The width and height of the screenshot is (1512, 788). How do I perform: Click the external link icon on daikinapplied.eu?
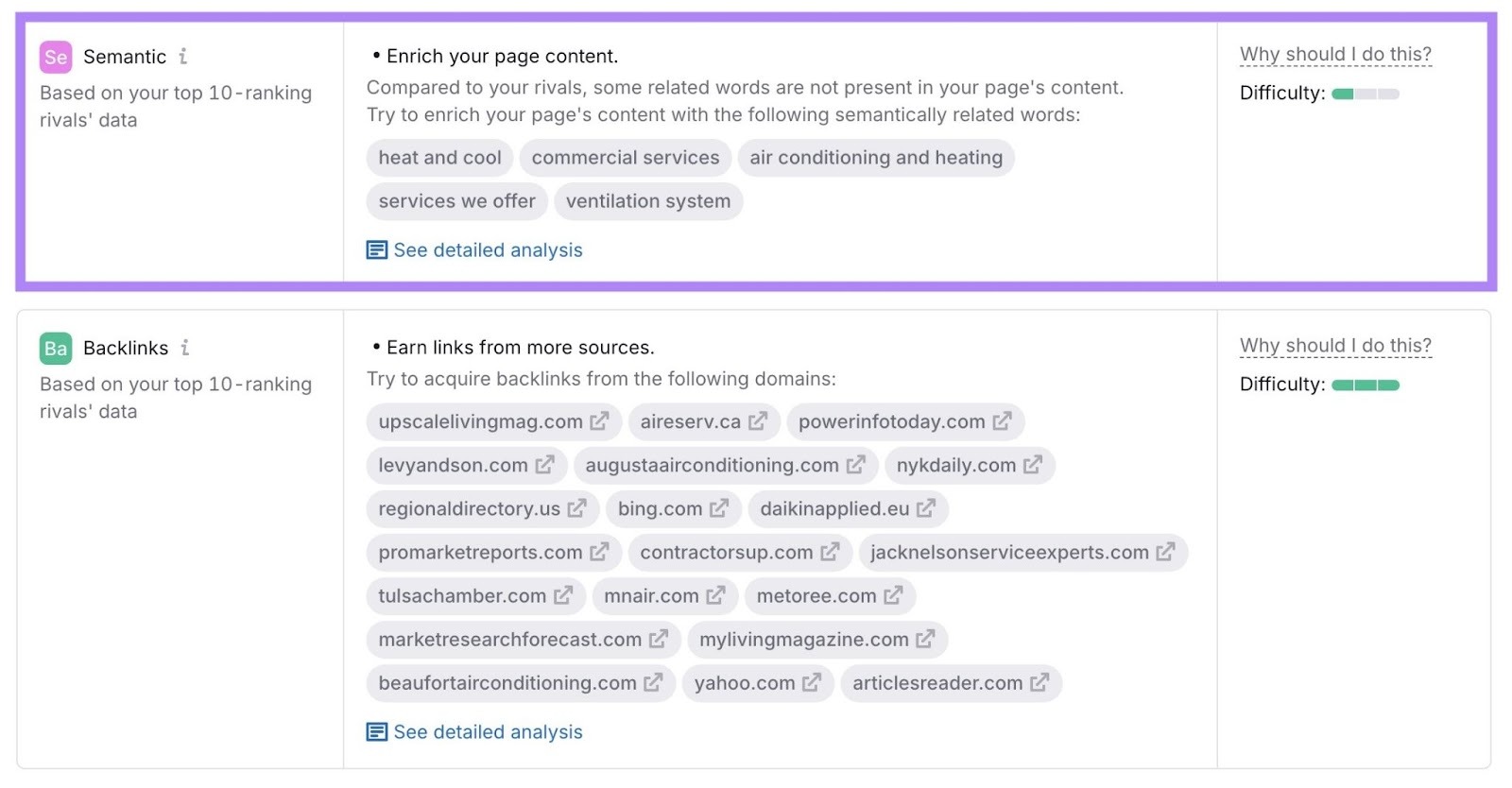pos(925,508)
